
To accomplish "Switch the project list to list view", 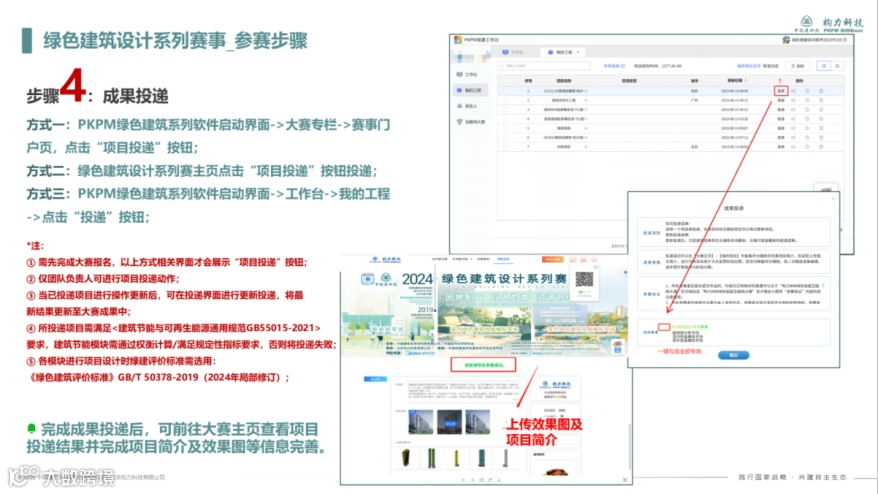I will click(x=824, y=66).
